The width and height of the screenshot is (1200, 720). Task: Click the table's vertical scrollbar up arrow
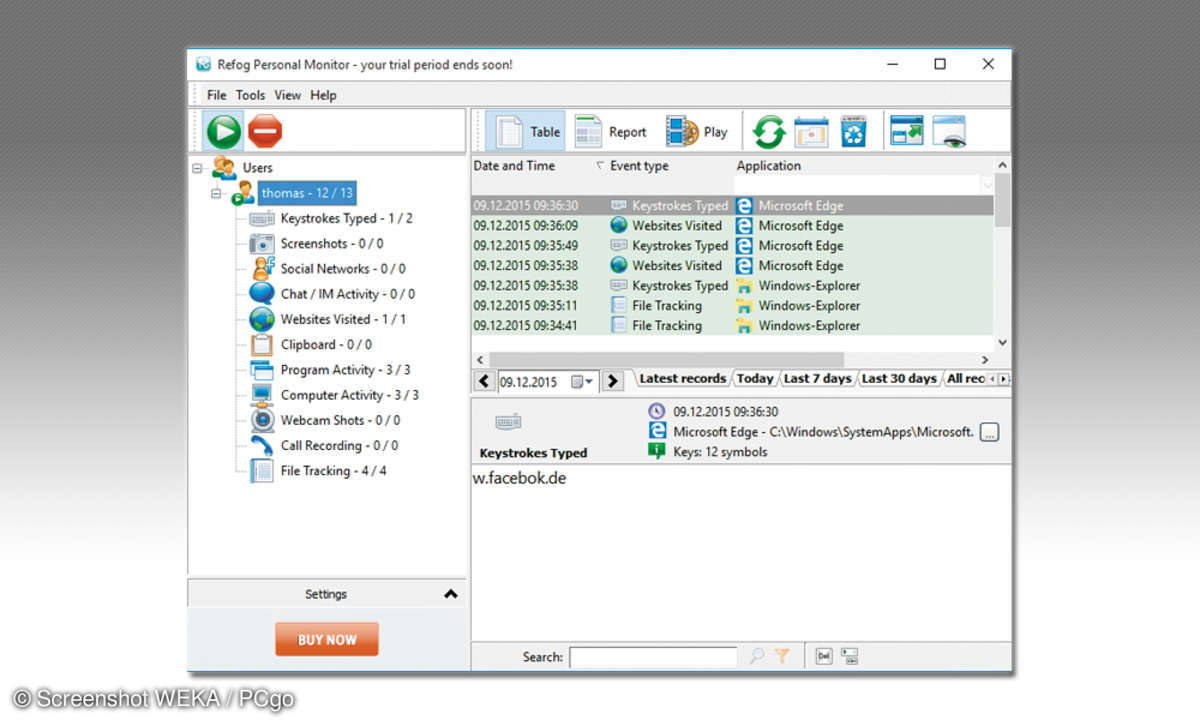(x=1003, y=164)
